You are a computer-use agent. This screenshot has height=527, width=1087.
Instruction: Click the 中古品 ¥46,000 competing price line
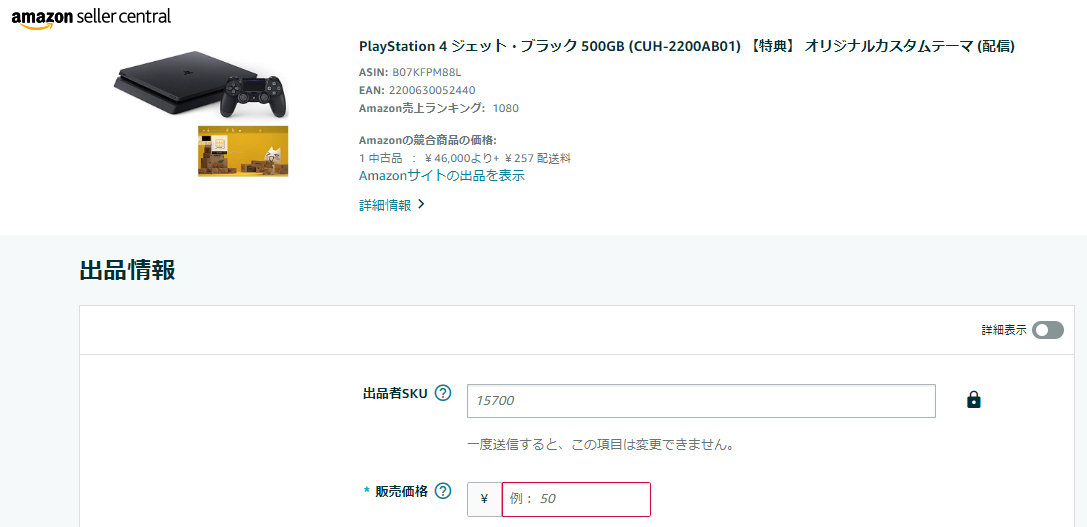465,158
